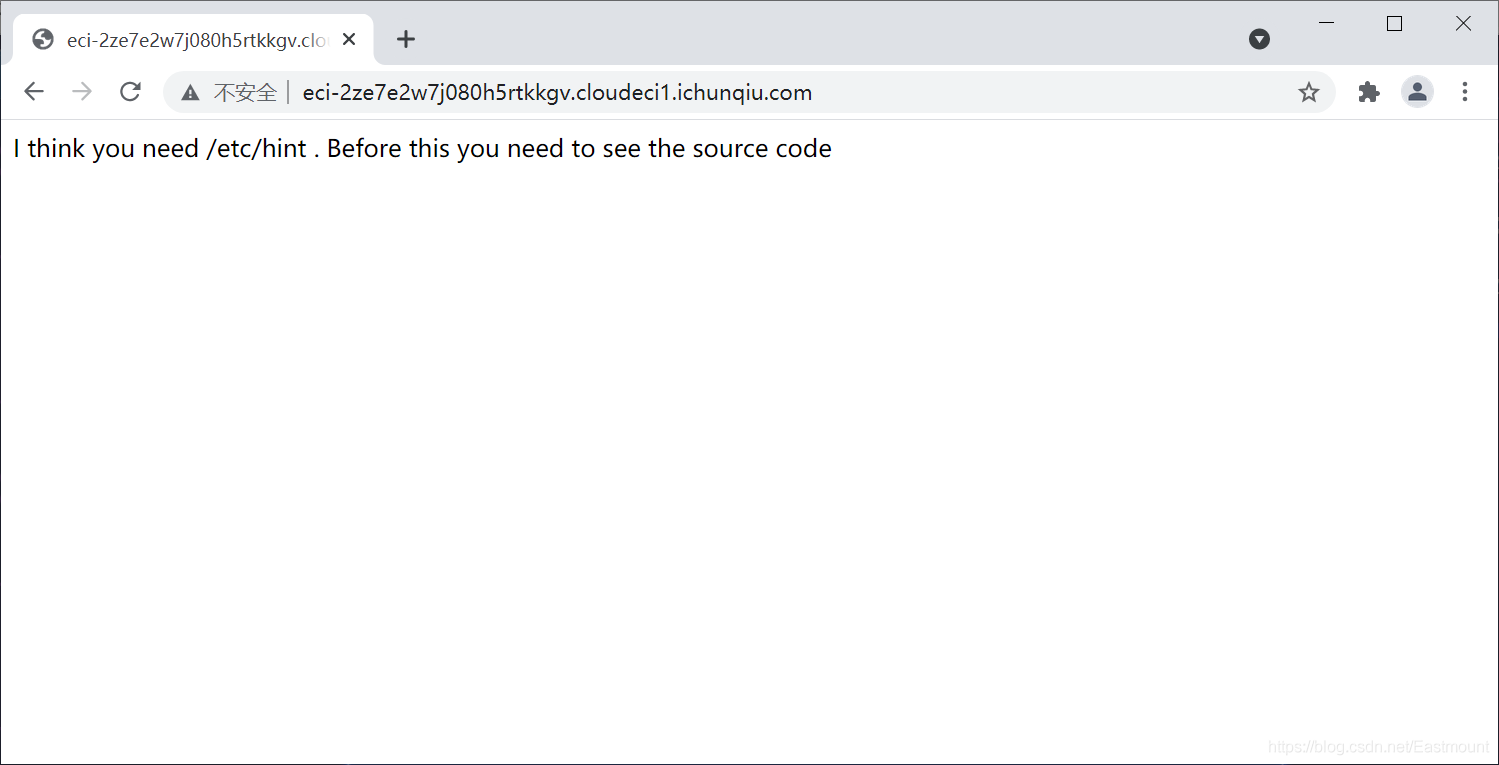
Task: Click the not-secure warning triangle icon
Action: (190, 93)
